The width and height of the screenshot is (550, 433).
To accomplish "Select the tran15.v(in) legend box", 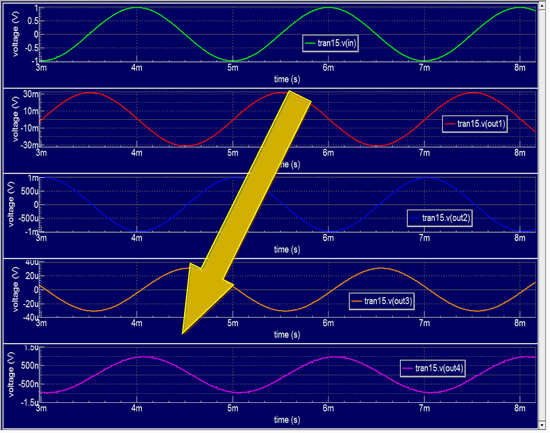I will pos(330,43).
